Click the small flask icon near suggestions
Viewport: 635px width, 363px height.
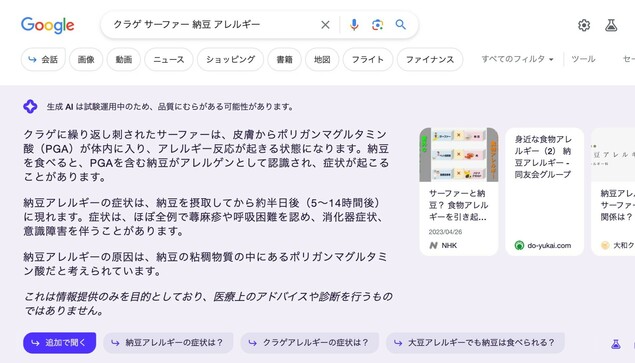coord(616,344)
